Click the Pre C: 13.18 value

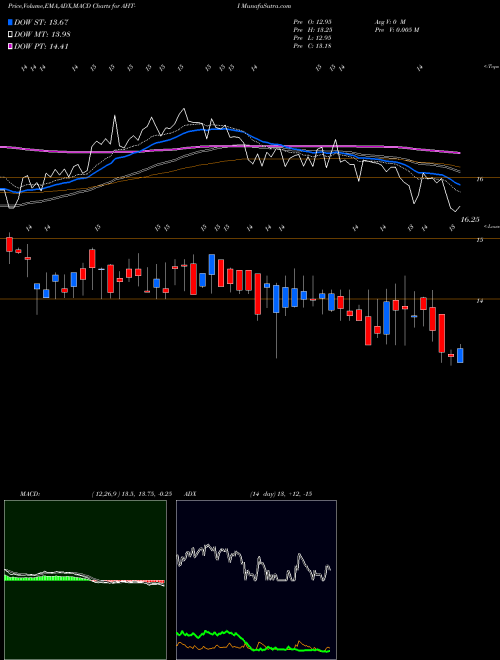point(313,46)
